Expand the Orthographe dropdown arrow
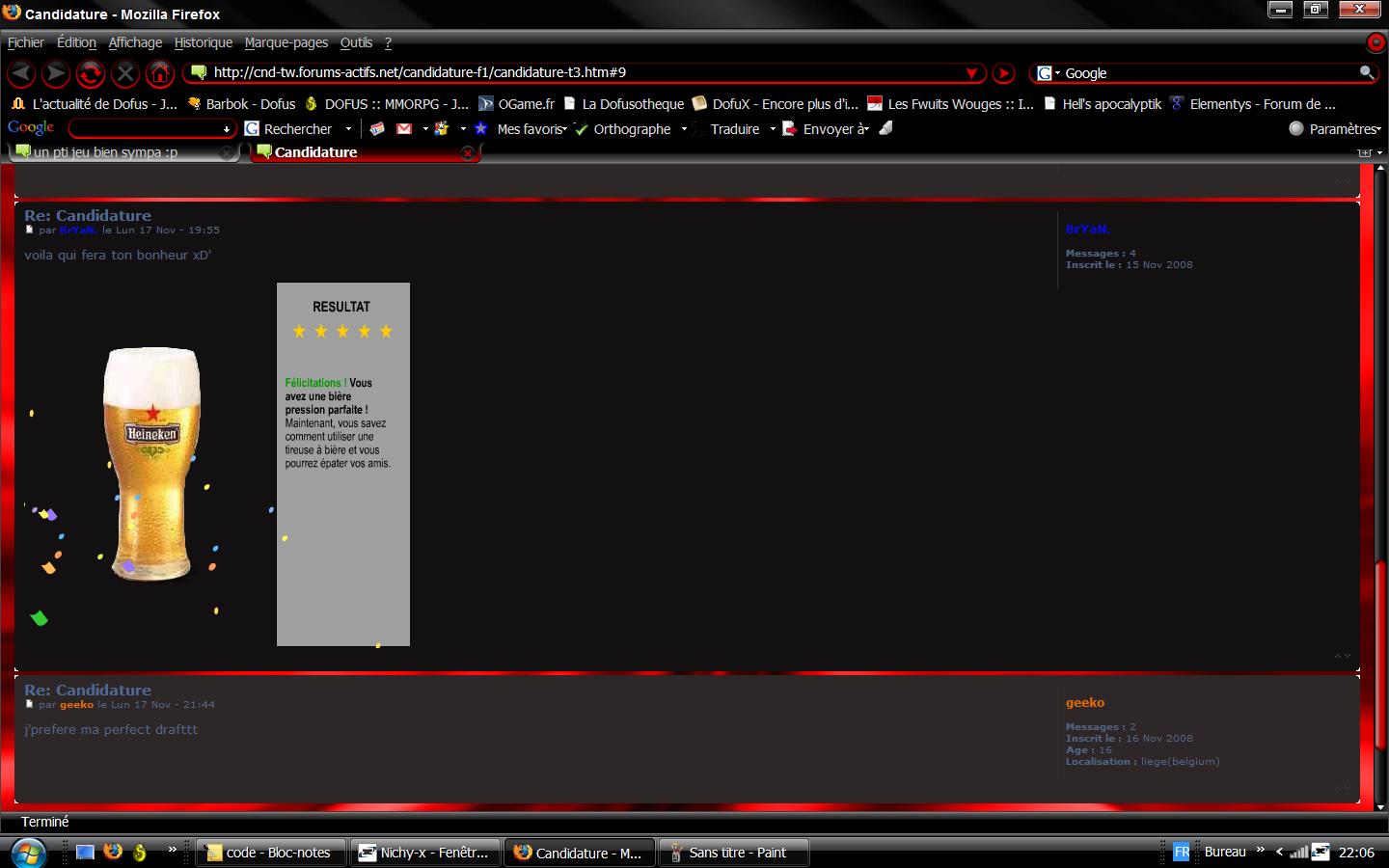 (x=684, y=129)
